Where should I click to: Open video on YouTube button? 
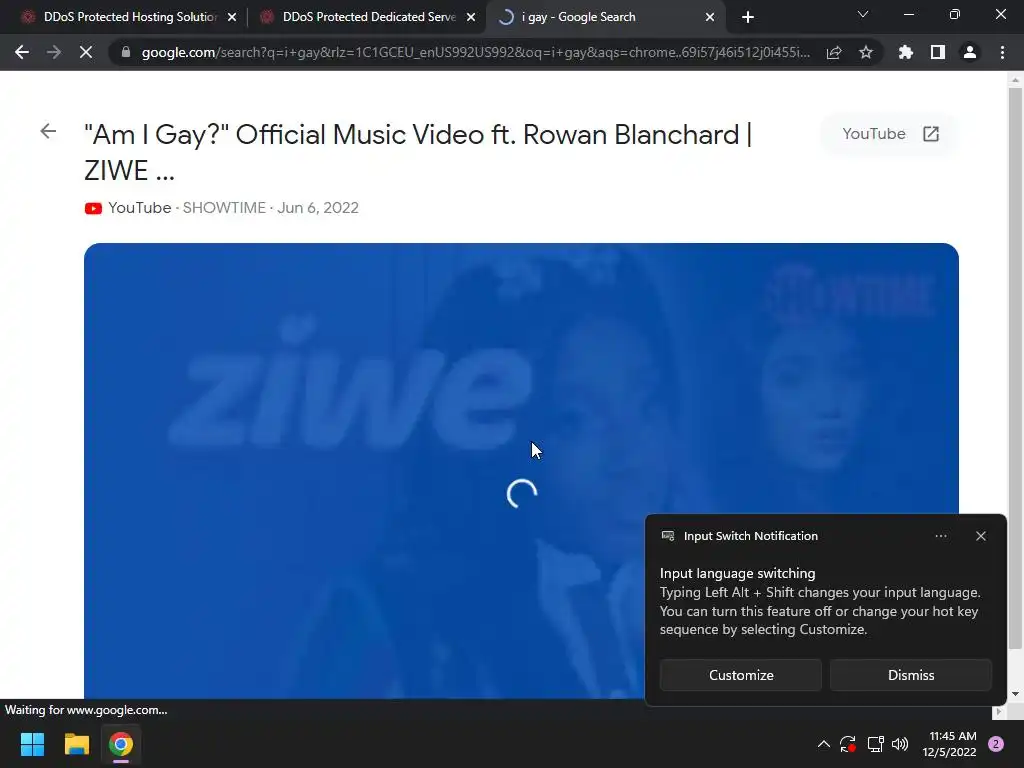[890, 134]
